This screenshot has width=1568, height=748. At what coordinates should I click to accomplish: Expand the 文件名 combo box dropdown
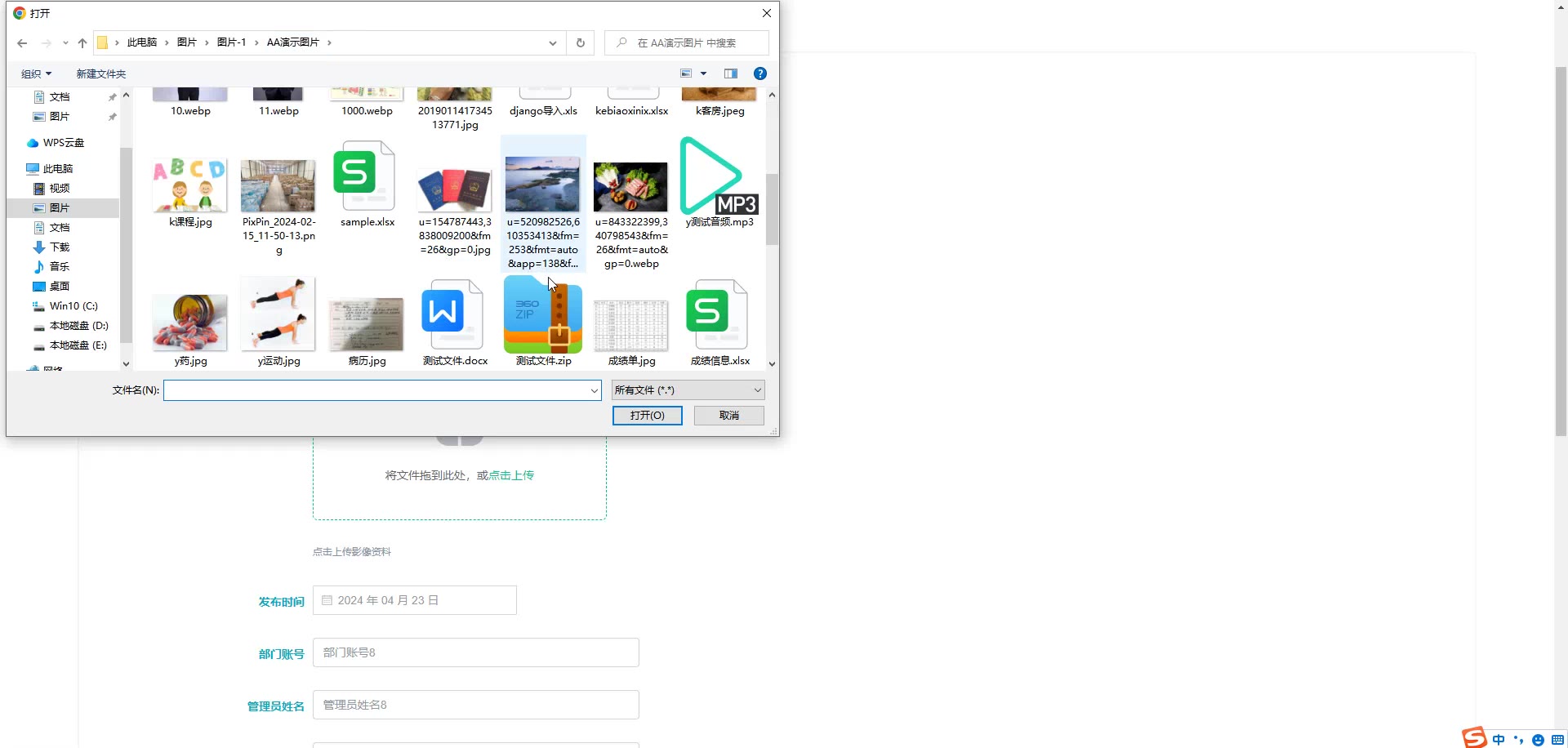pyautogui.click(x=594, y=391)
